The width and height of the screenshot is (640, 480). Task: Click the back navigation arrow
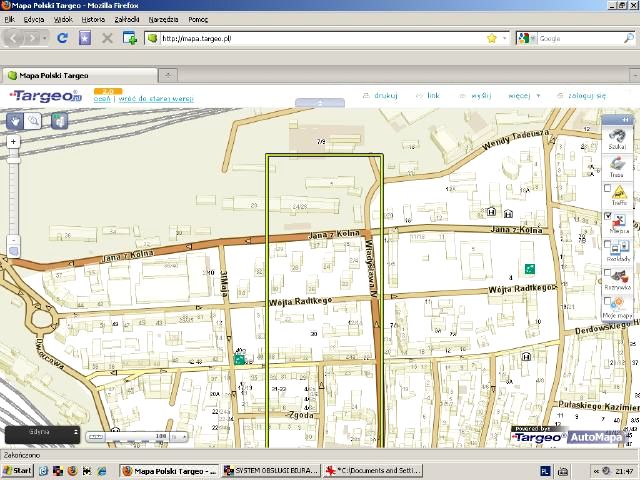pos(13,38)
